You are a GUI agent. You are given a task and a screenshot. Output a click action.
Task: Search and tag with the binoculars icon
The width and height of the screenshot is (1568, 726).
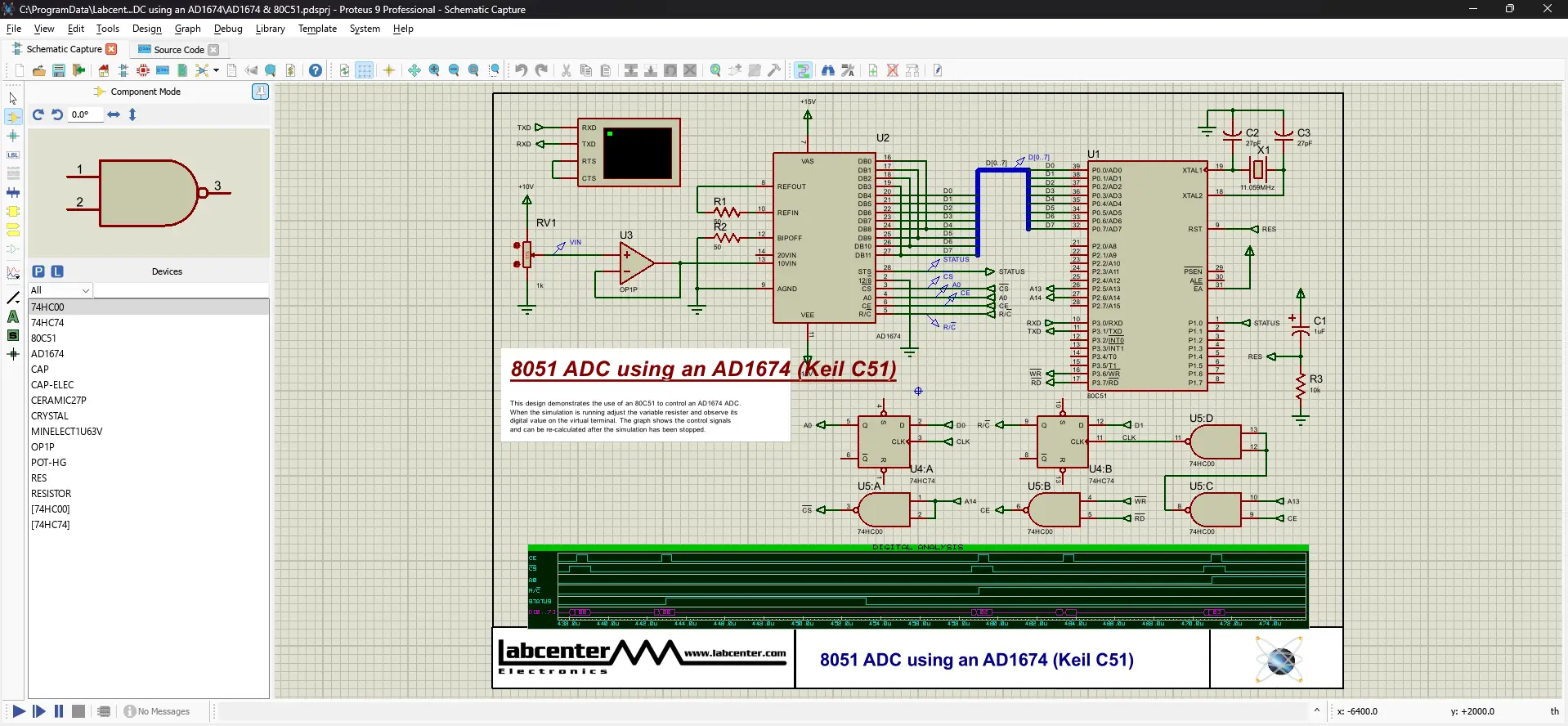click(x=828, y=70)
